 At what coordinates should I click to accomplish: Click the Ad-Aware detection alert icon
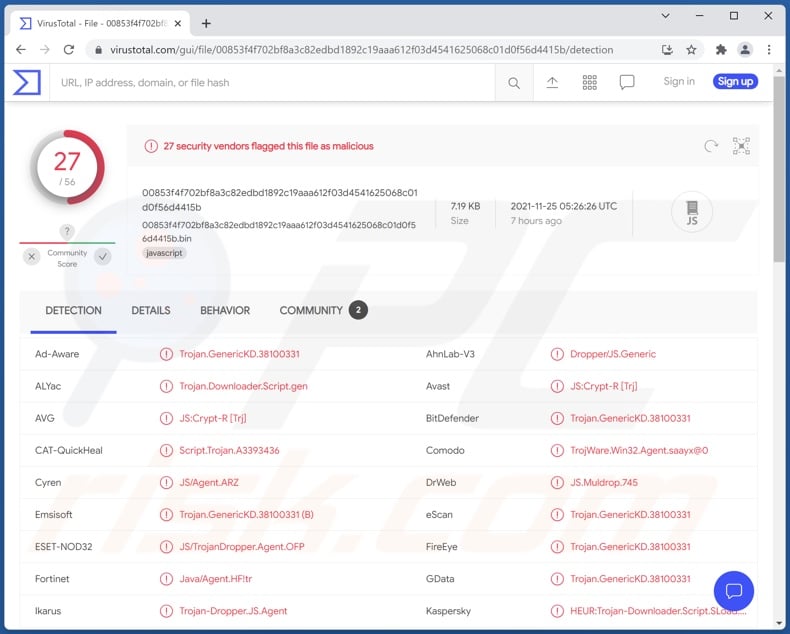[166, 354]
